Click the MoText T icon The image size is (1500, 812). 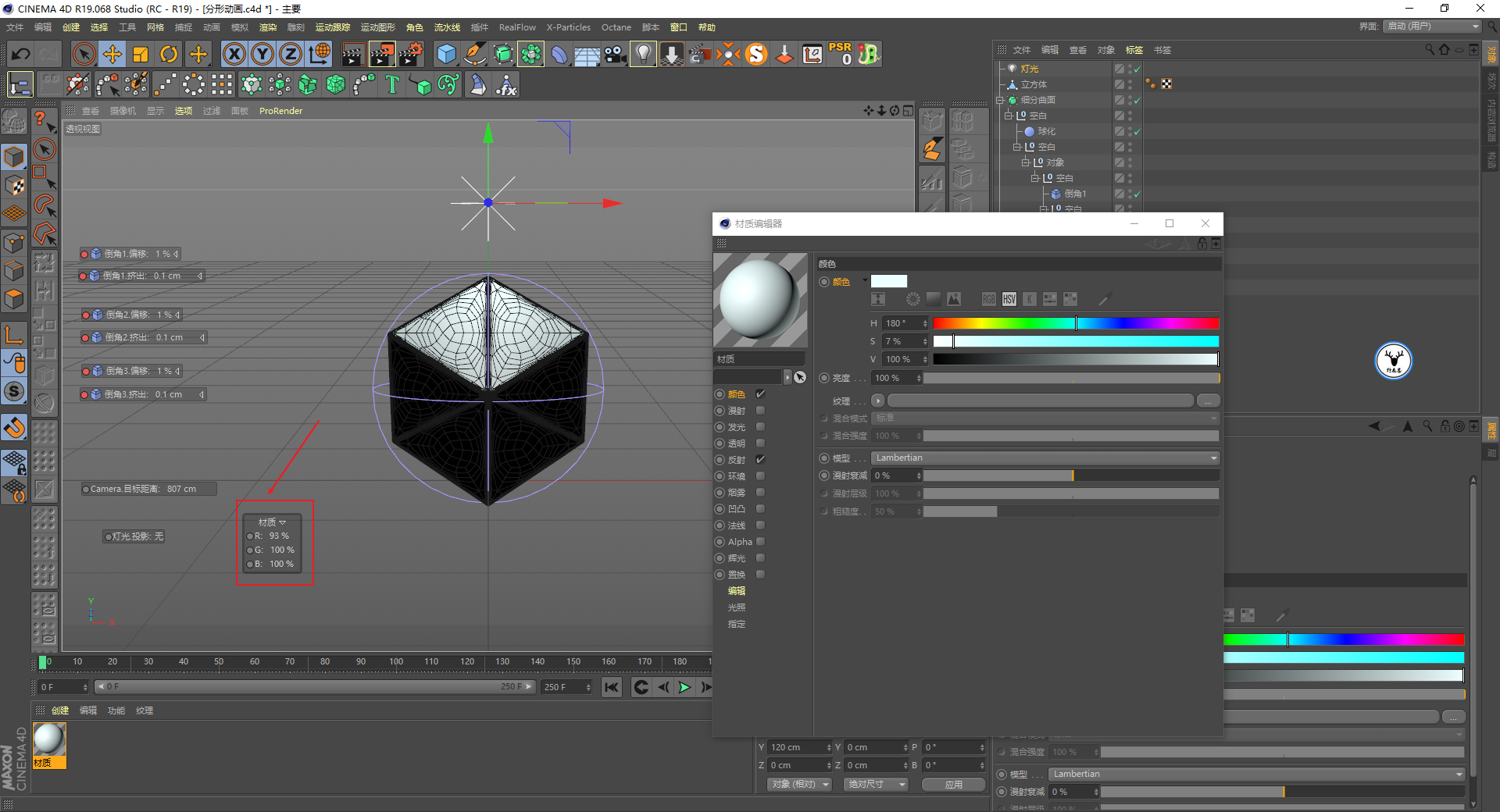pyautogui.click(x=392, y=84)
